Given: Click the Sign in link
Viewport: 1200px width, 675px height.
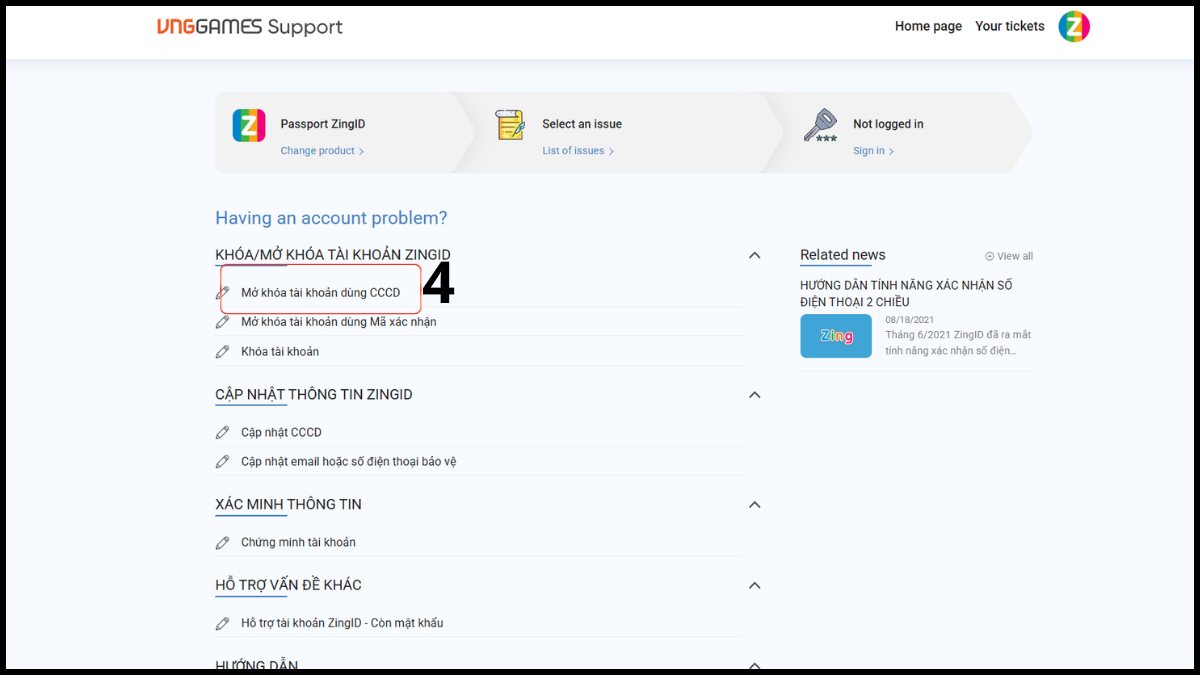Looking at the screenshot, I should [873, 151].
